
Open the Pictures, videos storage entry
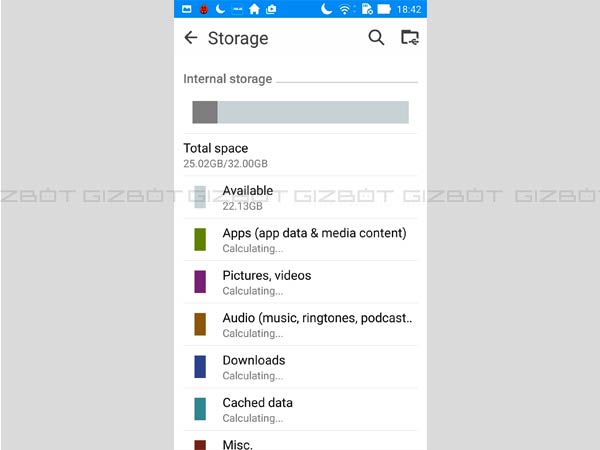tap(266, 282)
